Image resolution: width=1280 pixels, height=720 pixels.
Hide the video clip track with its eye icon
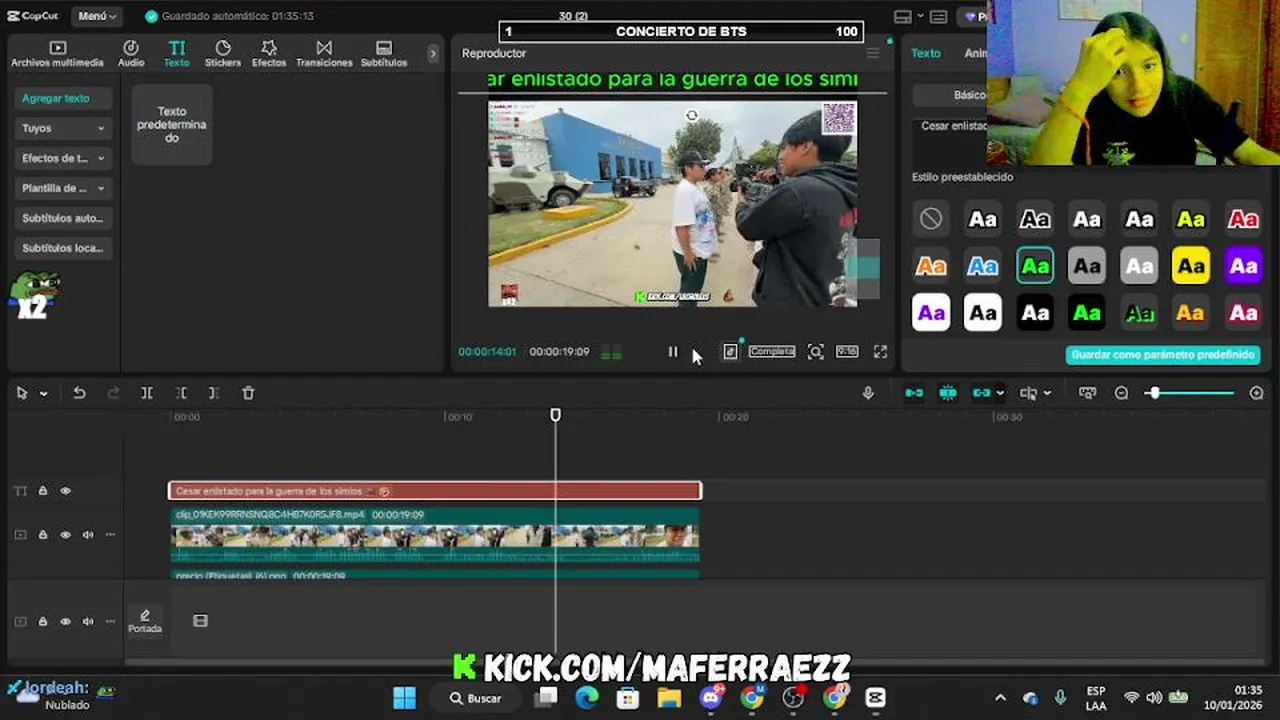tap(66, 535)
